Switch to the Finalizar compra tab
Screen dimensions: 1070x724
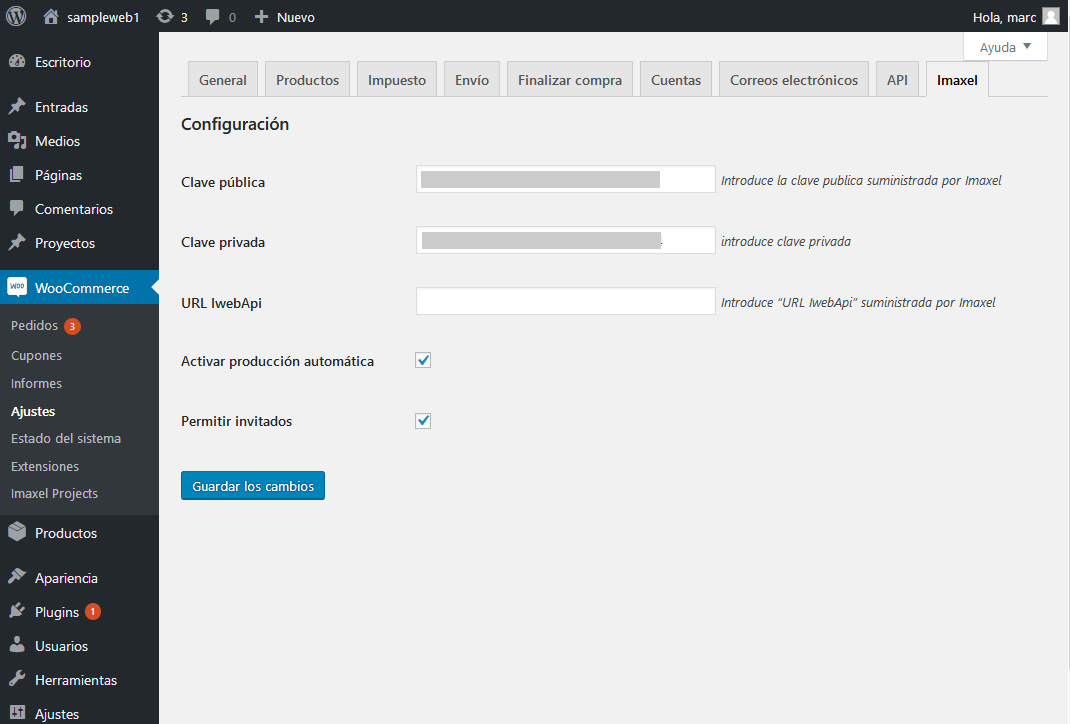569,80
